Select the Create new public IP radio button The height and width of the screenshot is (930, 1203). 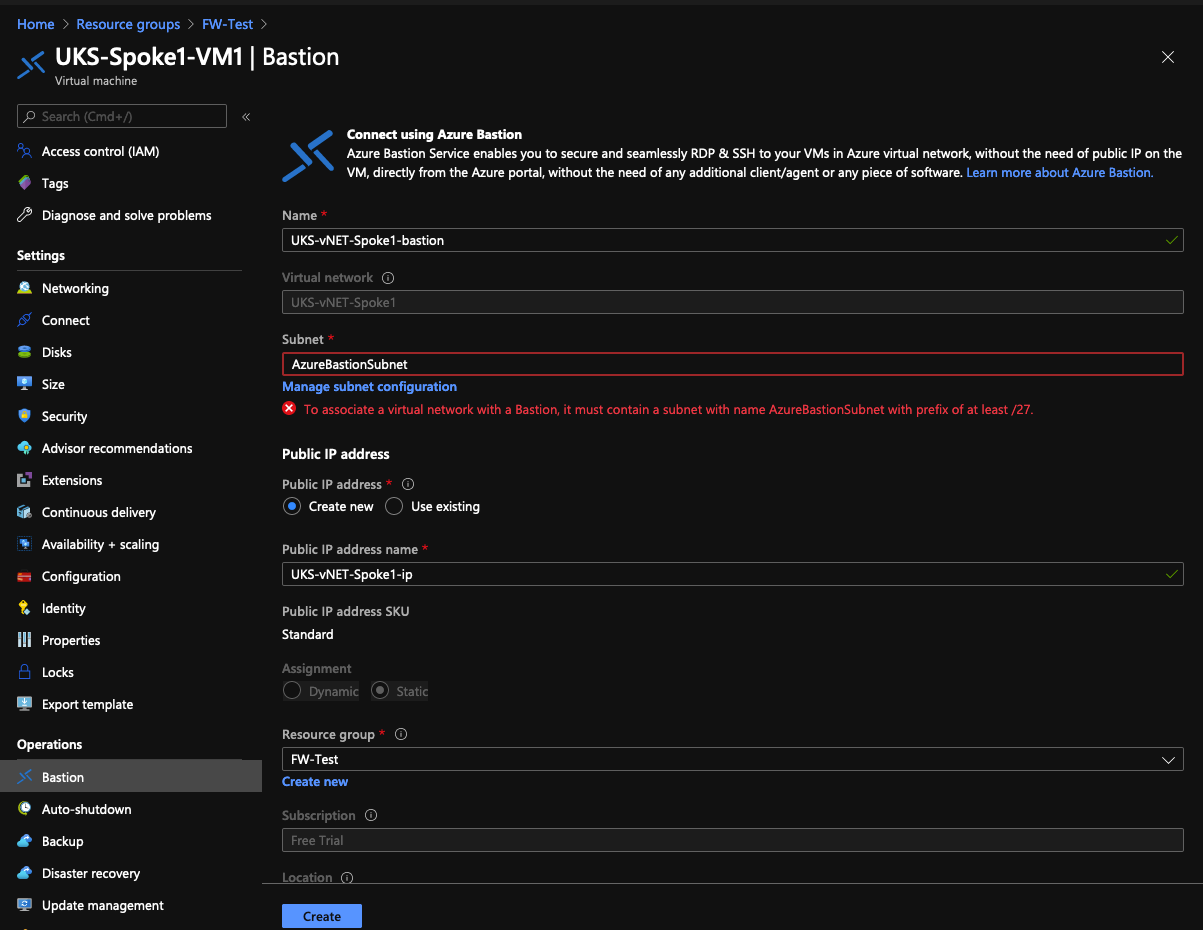point(292,506)
